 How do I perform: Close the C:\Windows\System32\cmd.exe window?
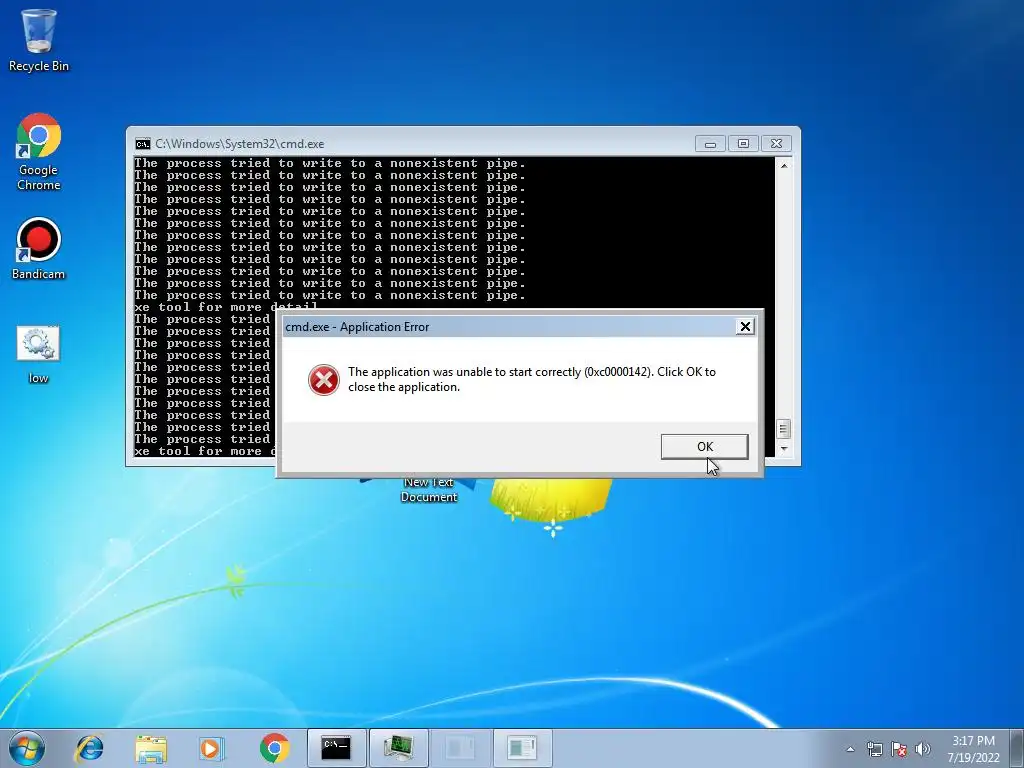(776, 144)
